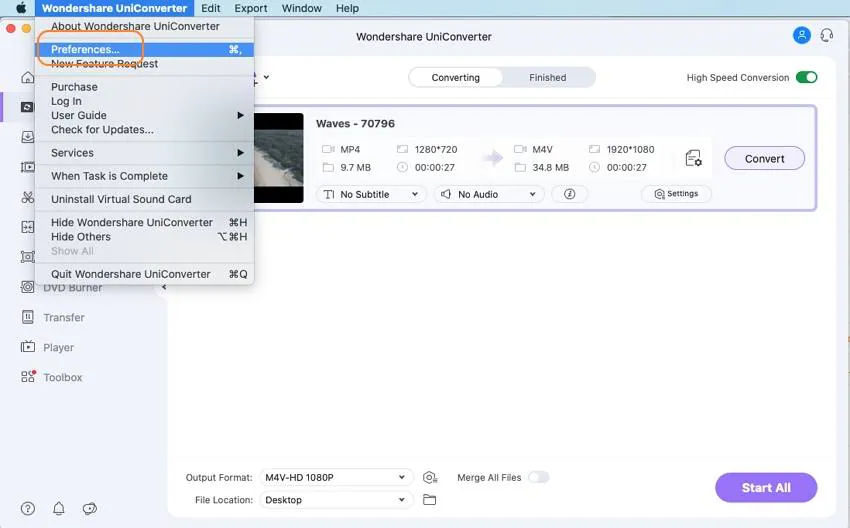Toggle Merge All Files switch
850x528 pixels.
tap(539, 477)
